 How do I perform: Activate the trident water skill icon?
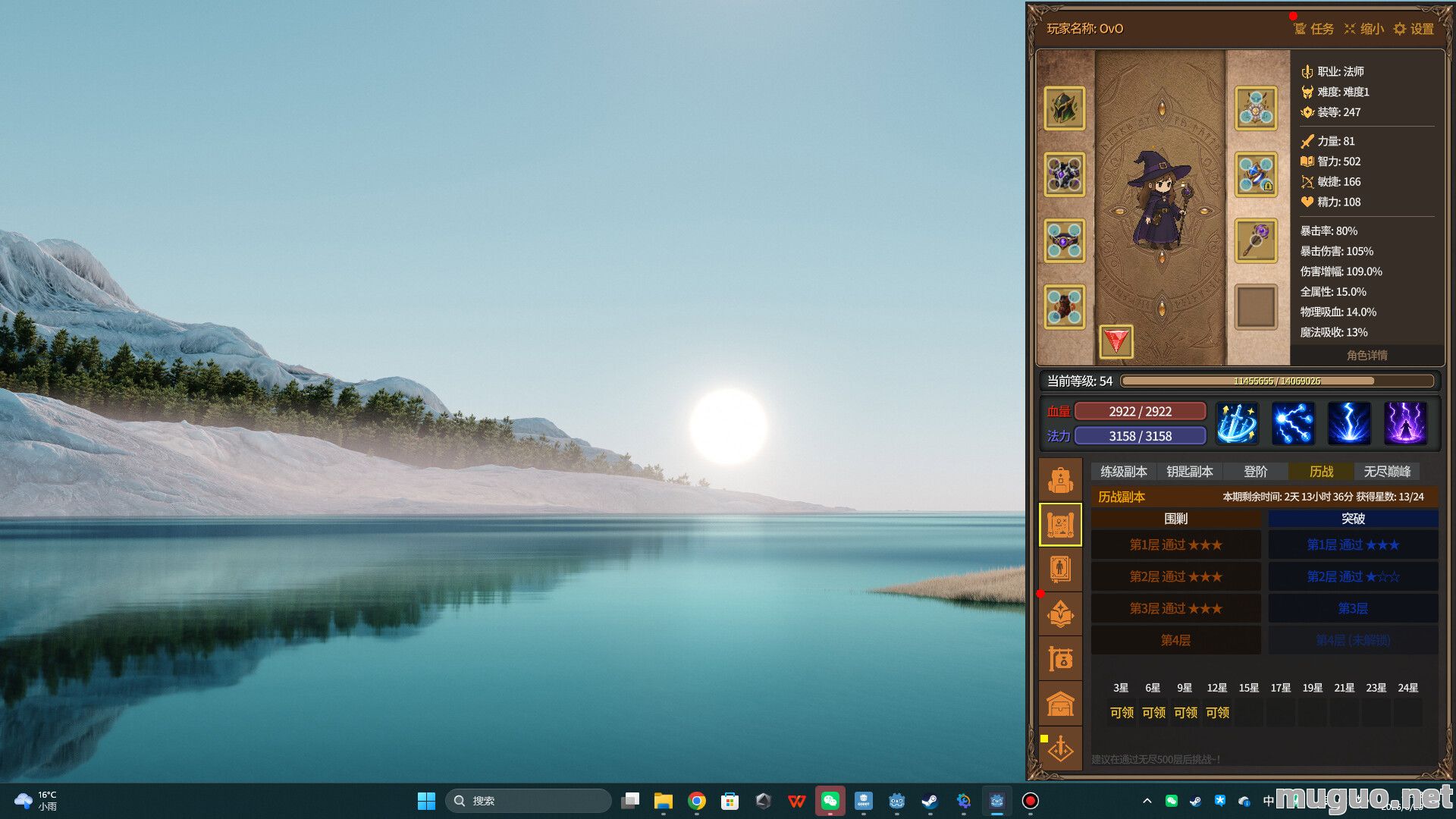[x=1237, y=423]
